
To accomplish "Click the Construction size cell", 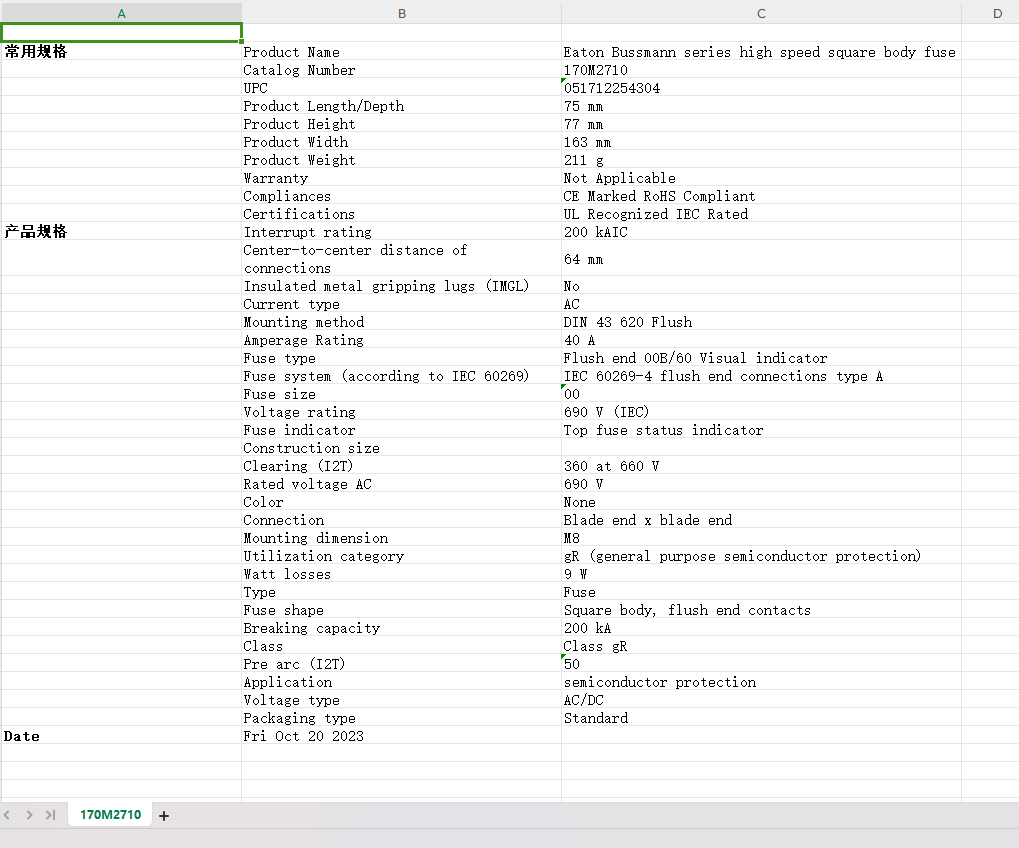I will click(x=402, y=448).
